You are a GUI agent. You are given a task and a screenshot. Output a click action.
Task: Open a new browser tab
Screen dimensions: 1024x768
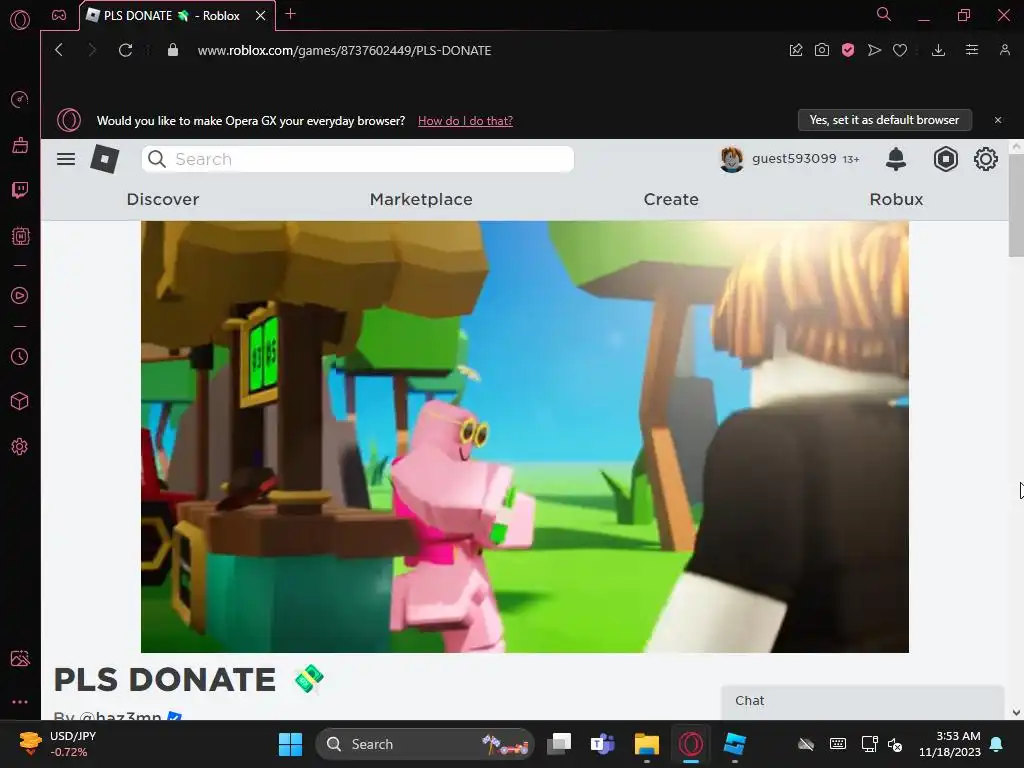291,14
